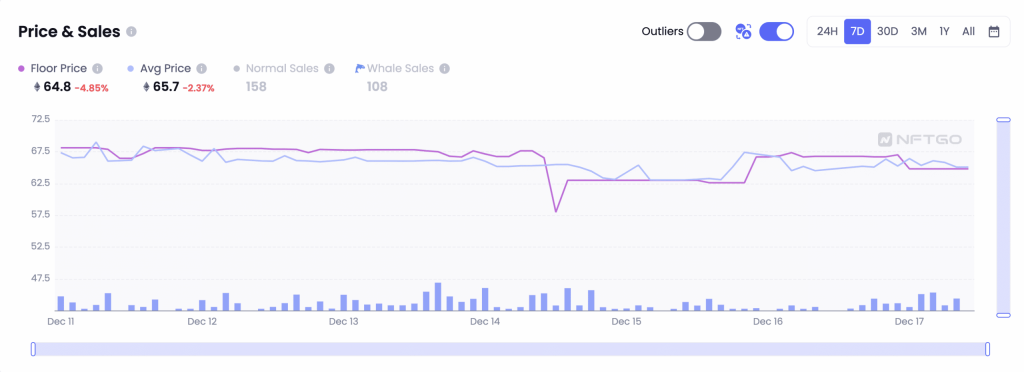
Task: Click the 65.7 average price value
Action: coord(166,87)
